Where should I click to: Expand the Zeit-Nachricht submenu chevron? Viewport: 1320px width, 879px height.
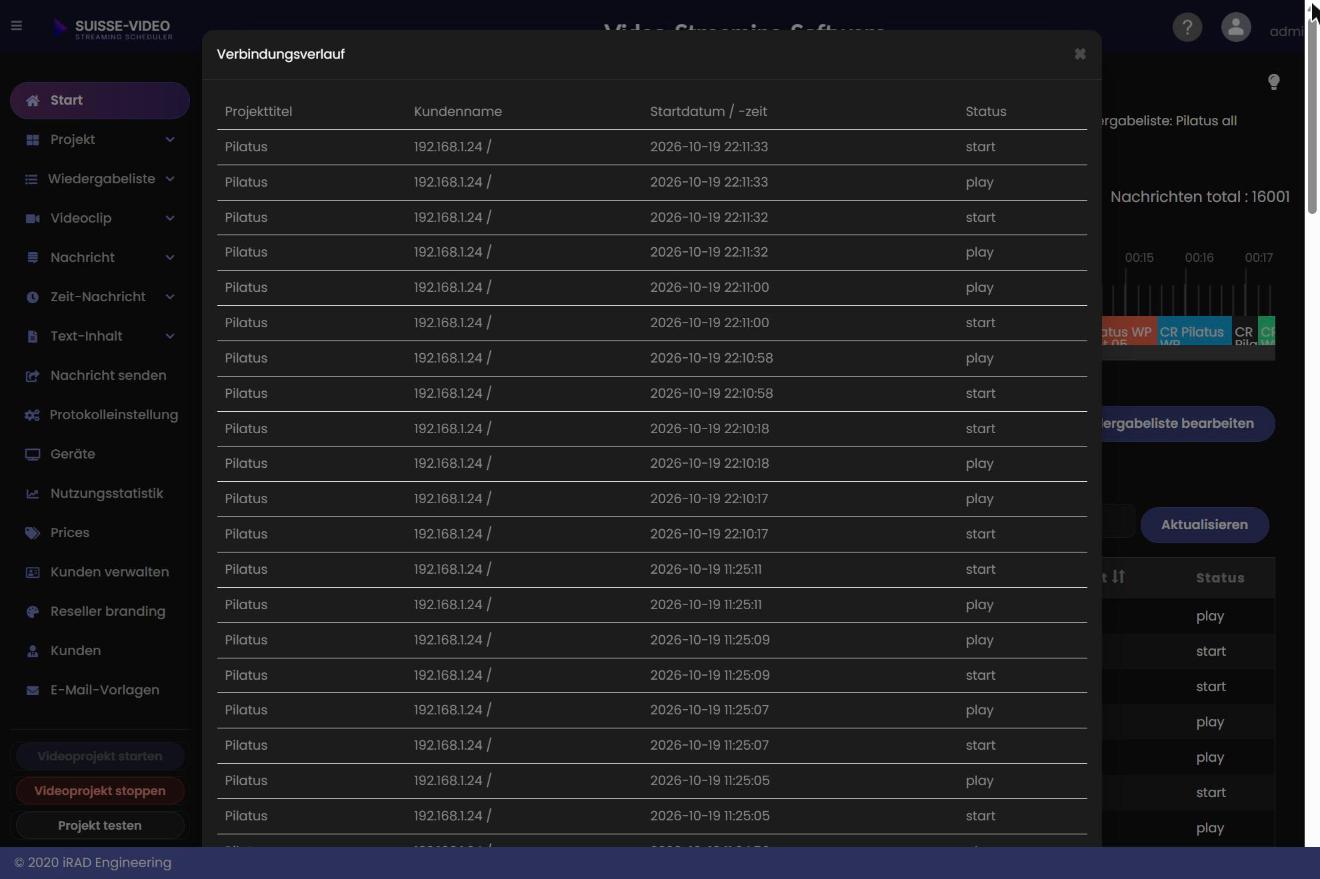(170, 297)
